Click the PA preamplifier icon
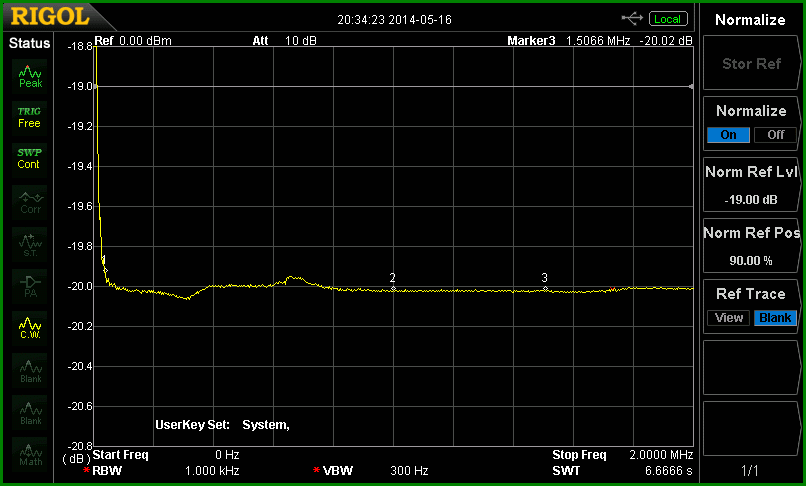Viewport: 806px width, 486px height. point(30,286)
